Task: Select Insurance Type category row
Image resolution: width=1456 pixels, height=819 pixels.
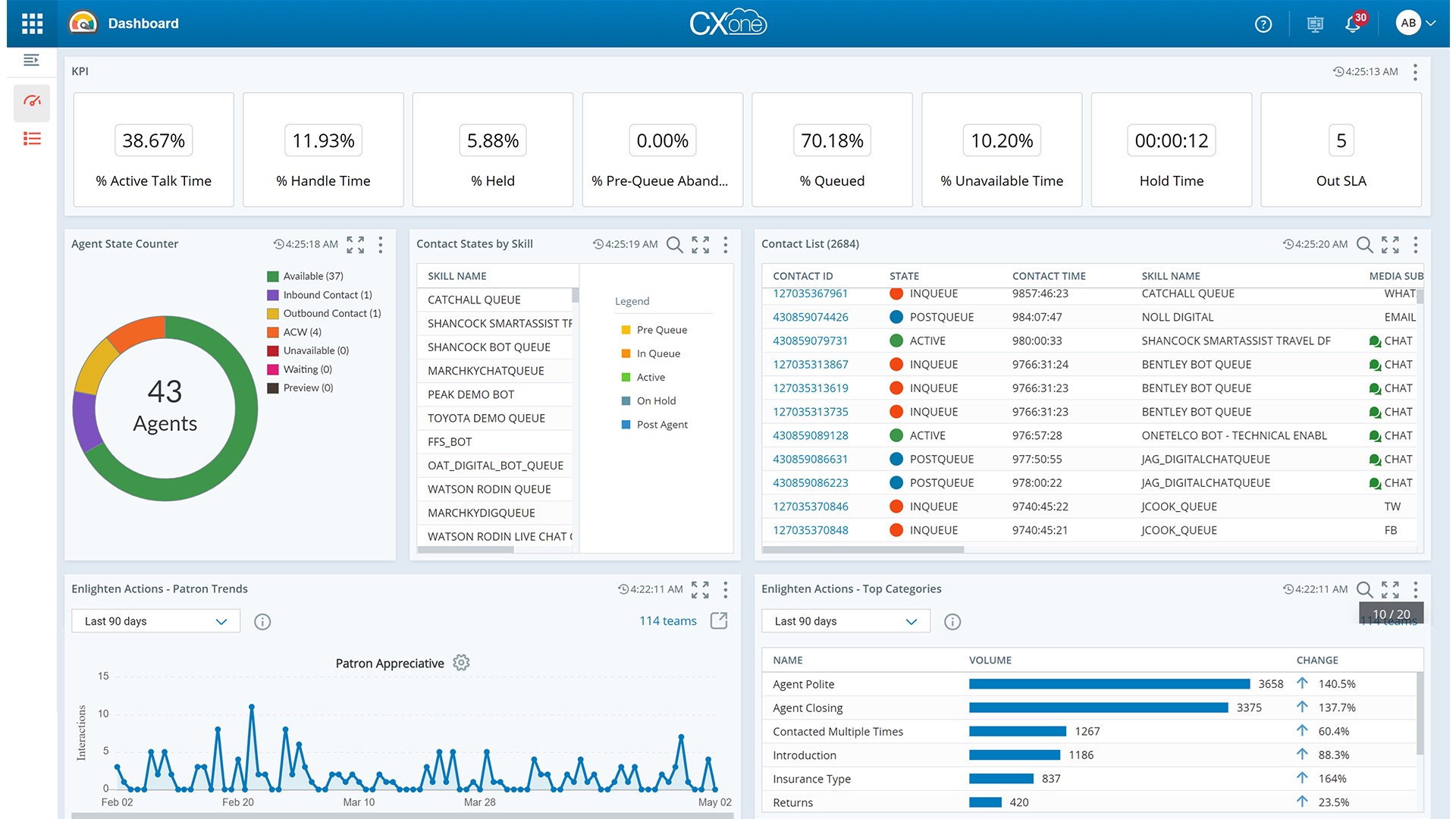Action: coord(1089,779)
